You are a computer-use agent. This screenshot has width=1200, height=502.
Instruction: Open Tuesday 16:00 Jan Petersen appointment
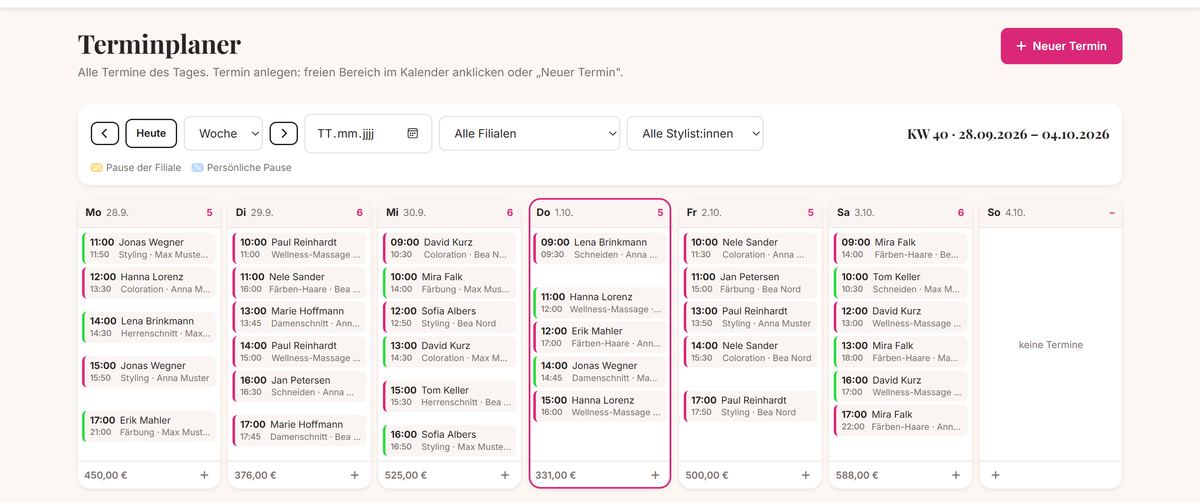click(299, 386)
